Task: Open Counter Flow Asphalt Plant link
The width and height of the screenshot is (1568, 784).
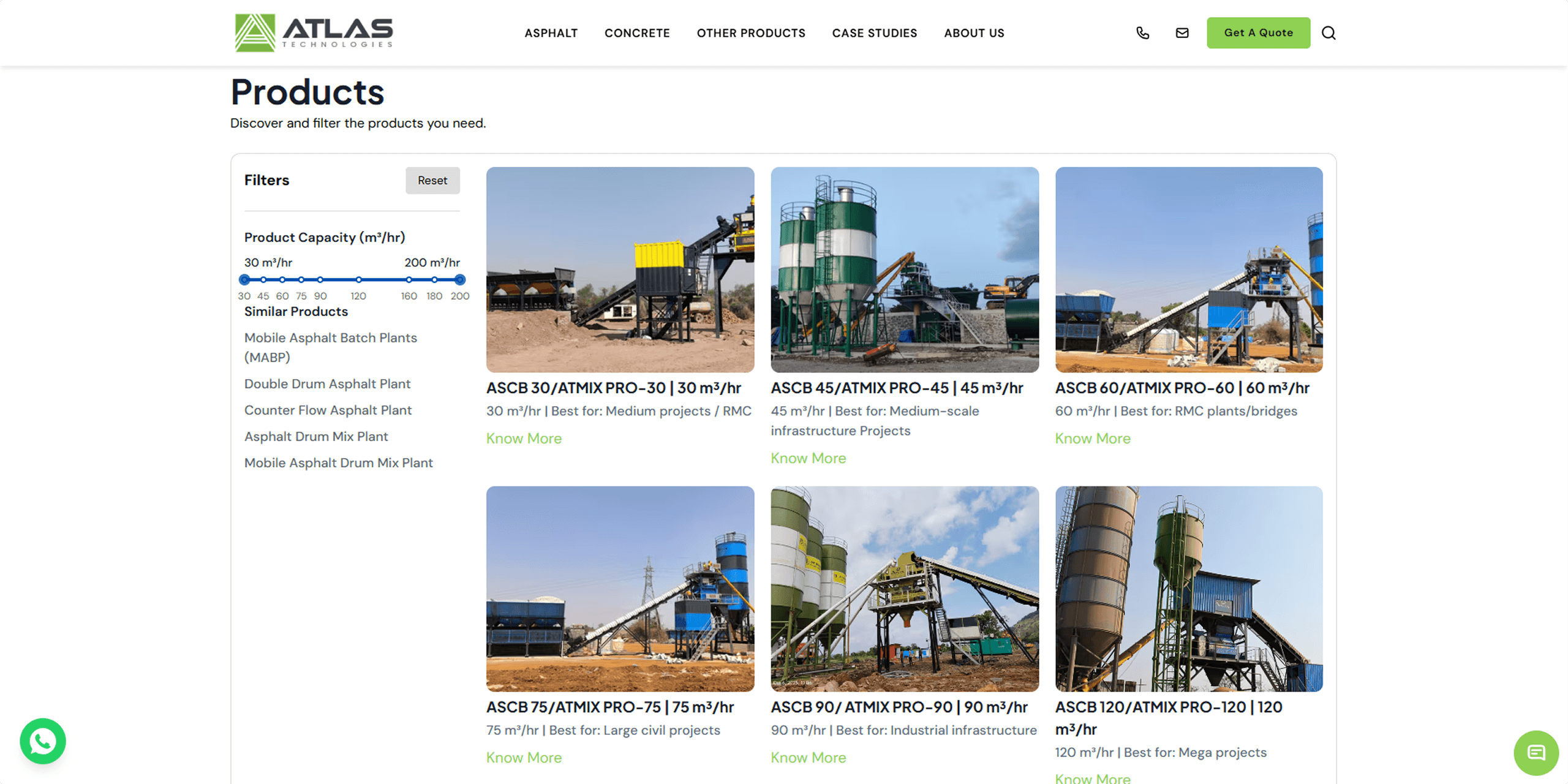Action: pos(328,410)
